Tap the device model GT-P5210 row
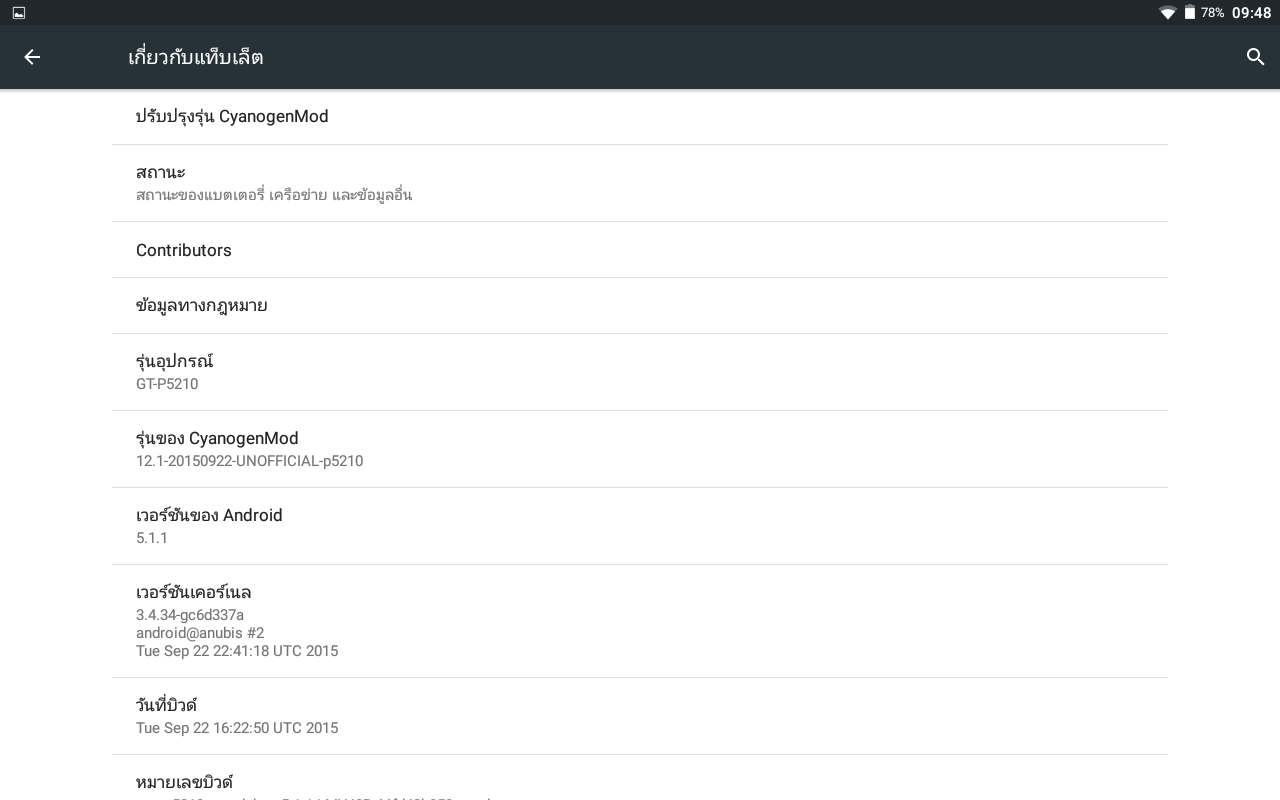 640,372
